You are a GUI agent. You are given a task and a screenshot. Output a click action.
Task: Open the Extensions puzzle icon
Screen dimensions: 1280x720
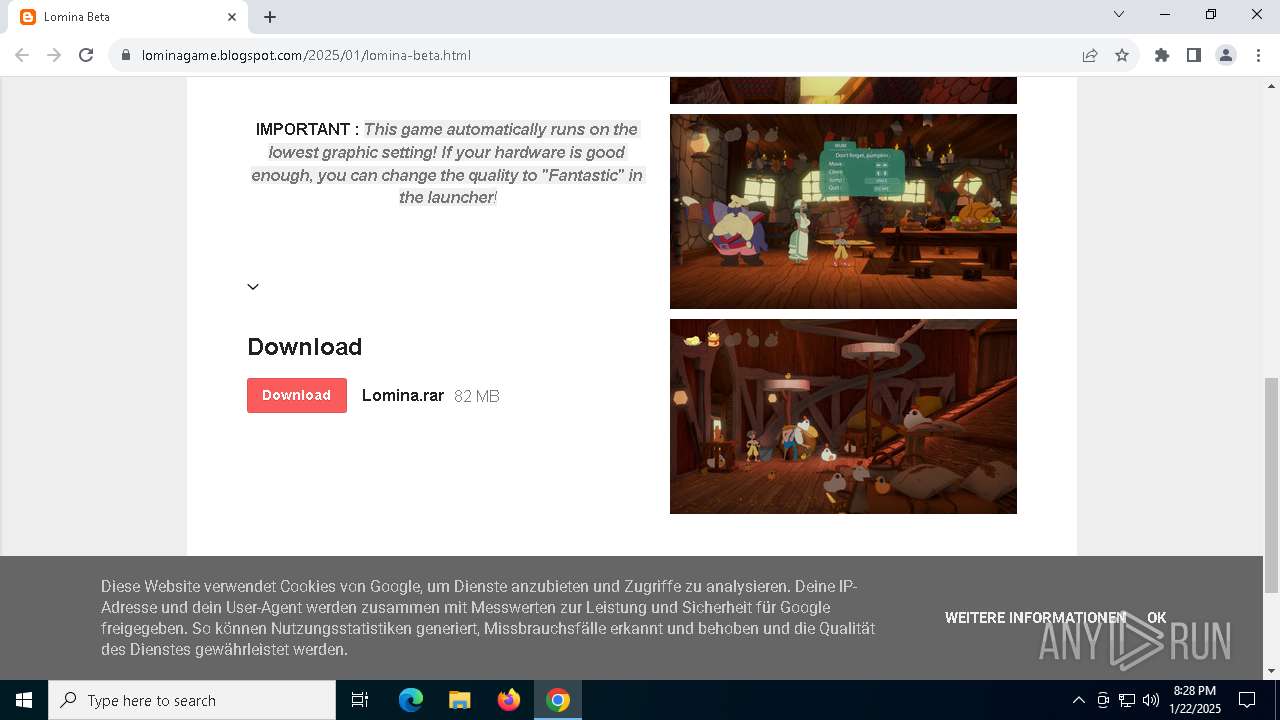pyautogui.click(x=1162, y=55)
